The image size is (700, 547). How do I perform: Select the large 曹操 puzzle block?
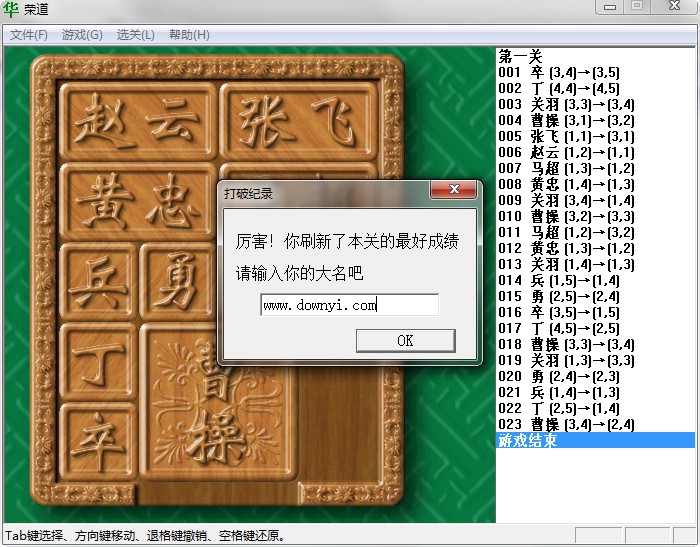click(x=218, y=402)
